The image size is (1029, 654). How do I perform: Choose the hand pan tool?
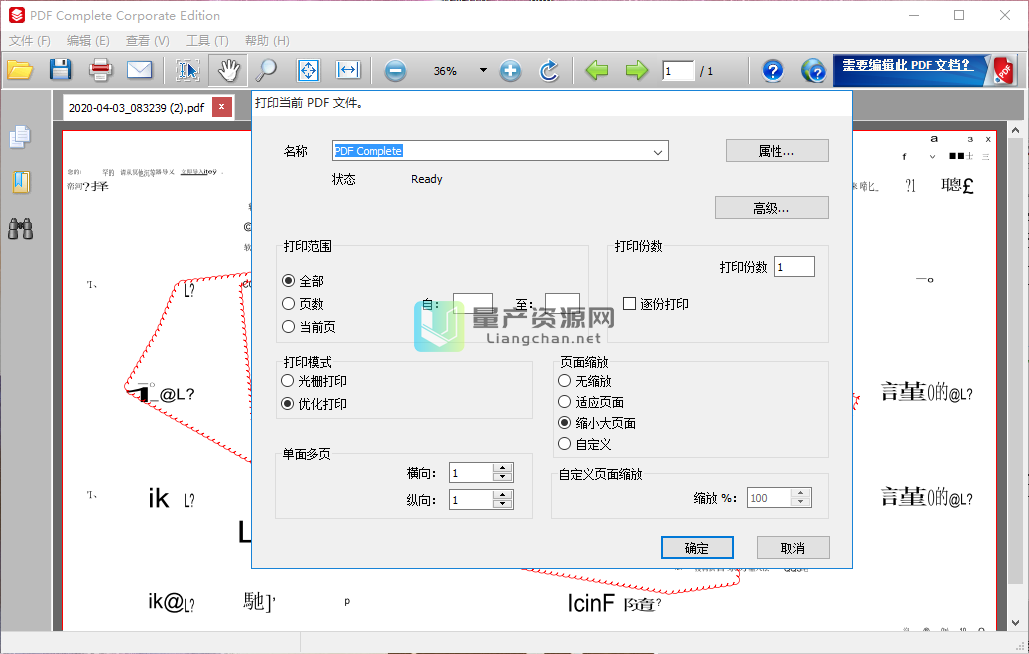228,70
